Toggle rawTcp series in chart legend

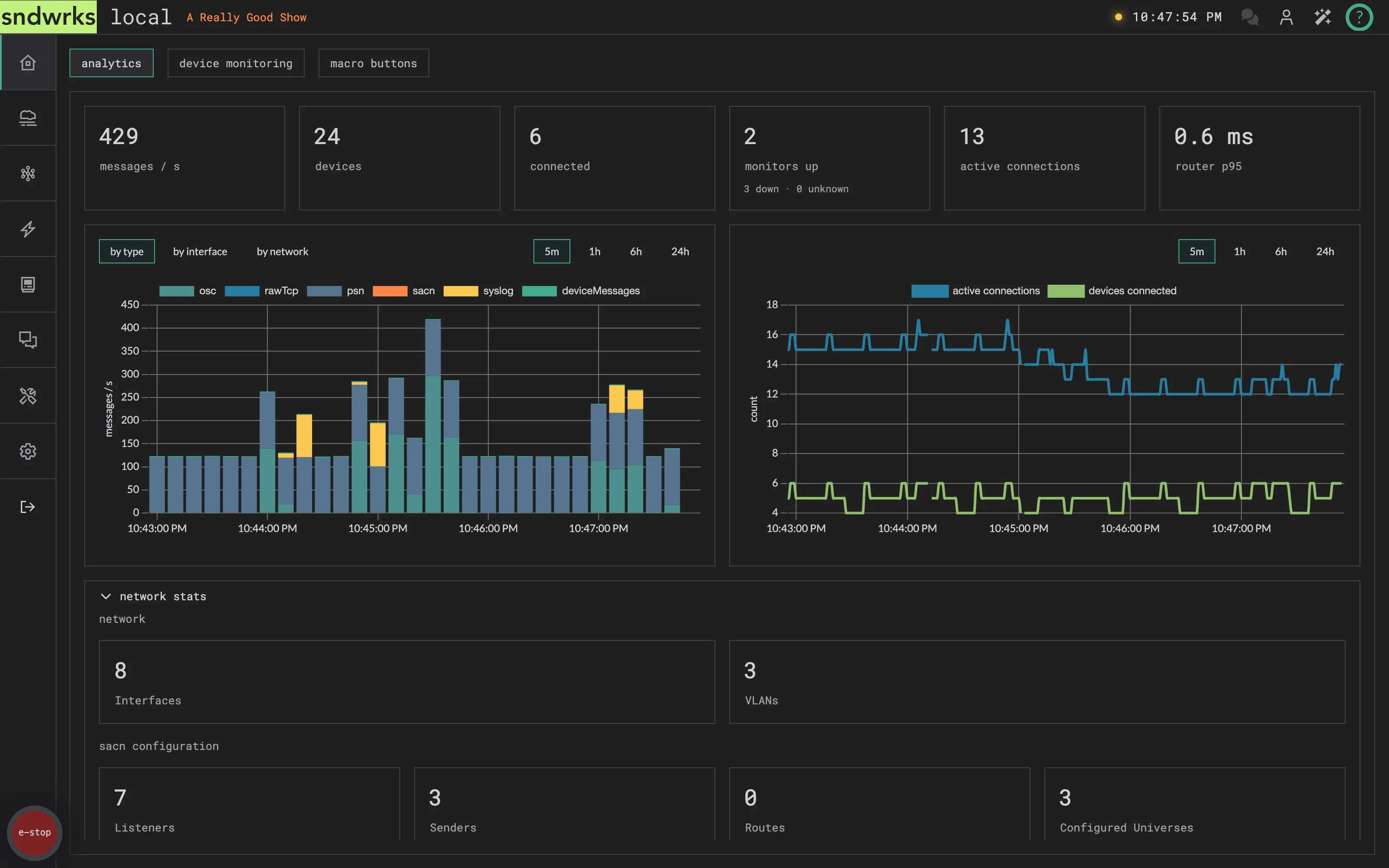tap(261, 291)
